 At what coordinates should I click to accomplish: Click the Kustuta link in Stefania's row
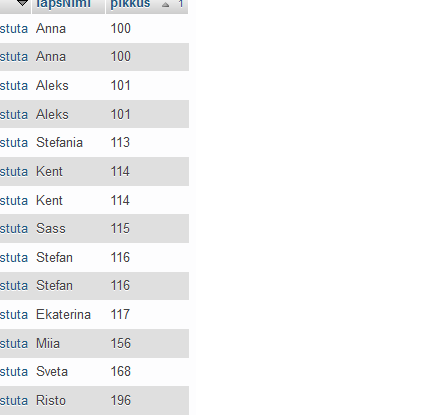(14, 143)
